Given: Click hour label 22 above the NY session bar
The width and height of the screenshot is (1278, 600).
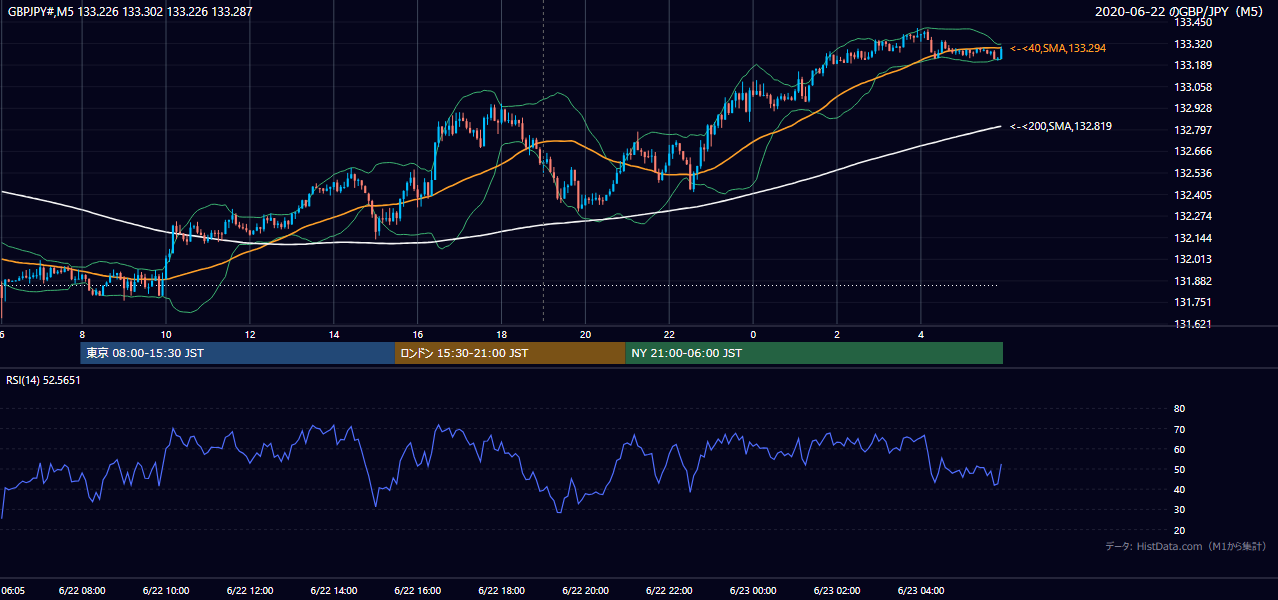Looking at the screenshot, I should (669, 334).
